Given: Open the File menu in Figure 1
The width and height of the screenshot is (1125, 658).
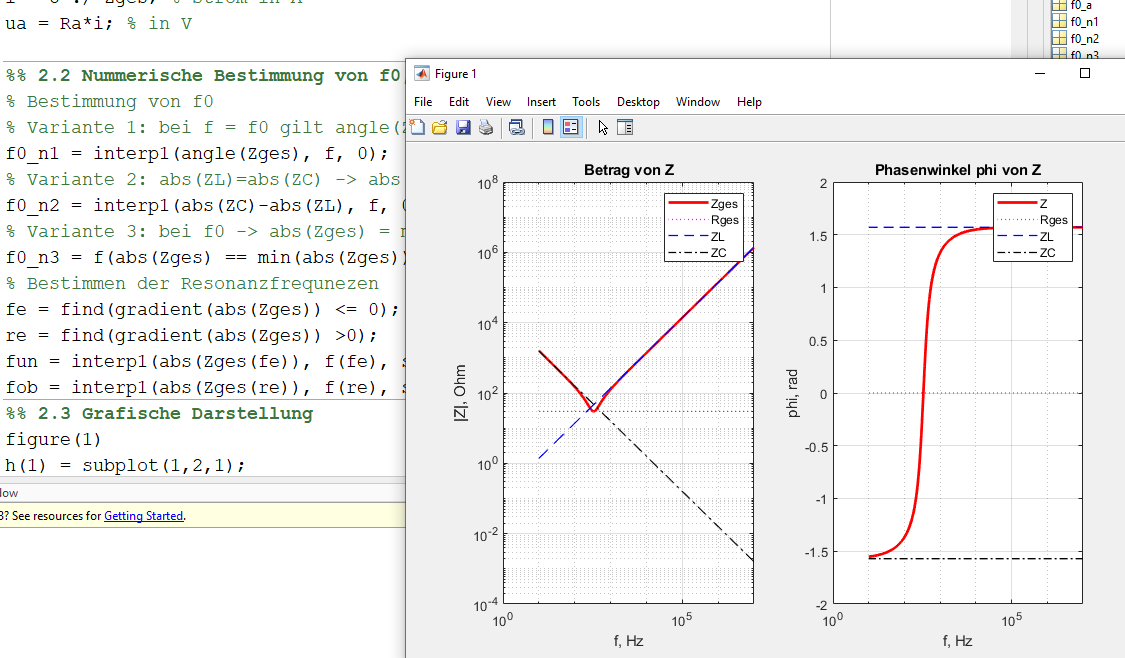Looking at the screenshot, I should [423, 102].
